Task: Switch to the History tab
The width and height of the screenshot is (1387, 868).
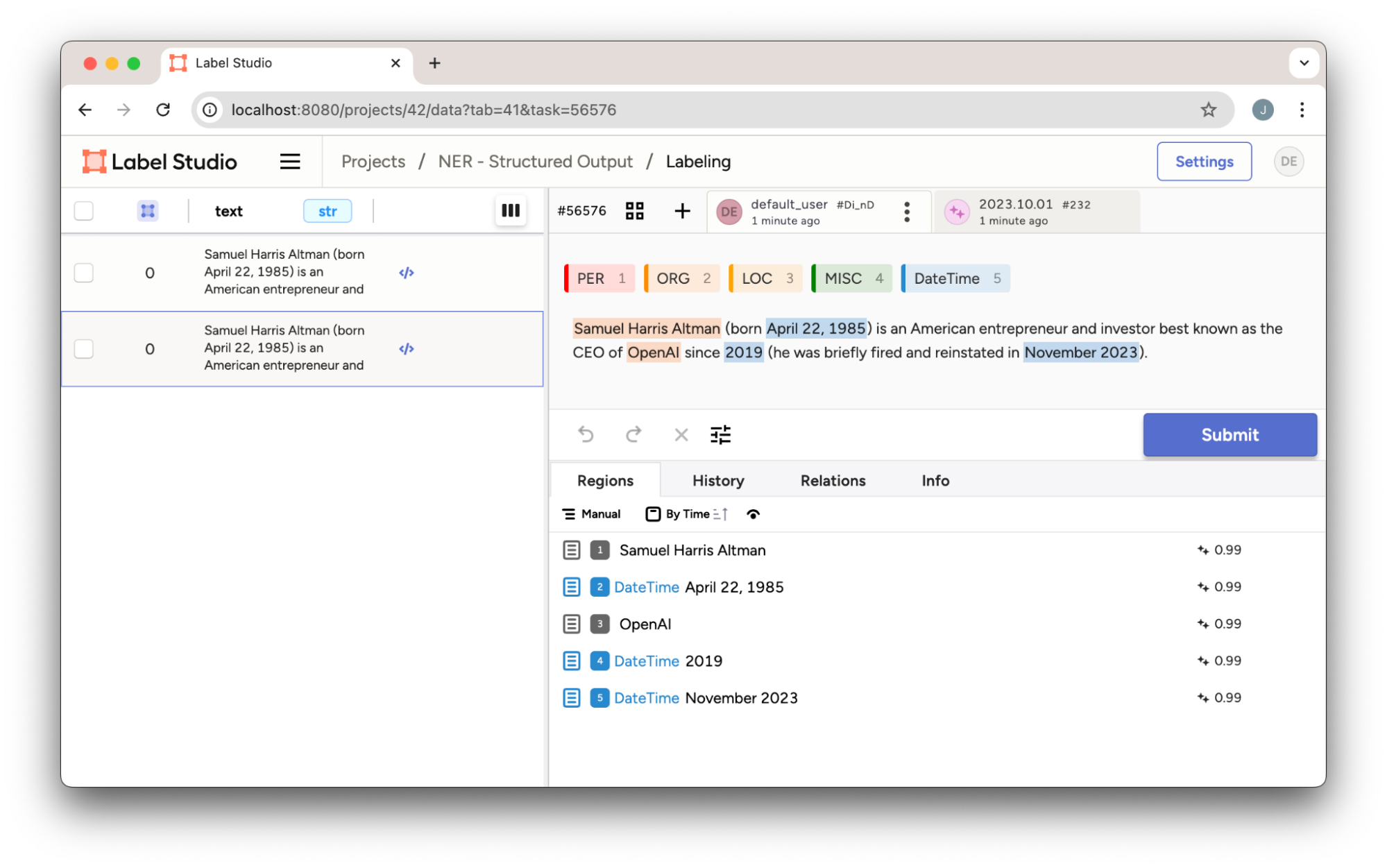Action: point(717,480)
